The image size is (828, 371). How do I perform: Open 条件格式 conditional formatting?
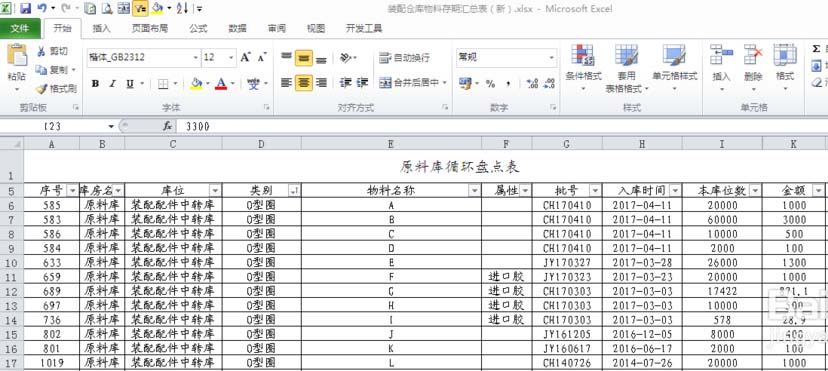pyautogui.click(x=584, y=69)
